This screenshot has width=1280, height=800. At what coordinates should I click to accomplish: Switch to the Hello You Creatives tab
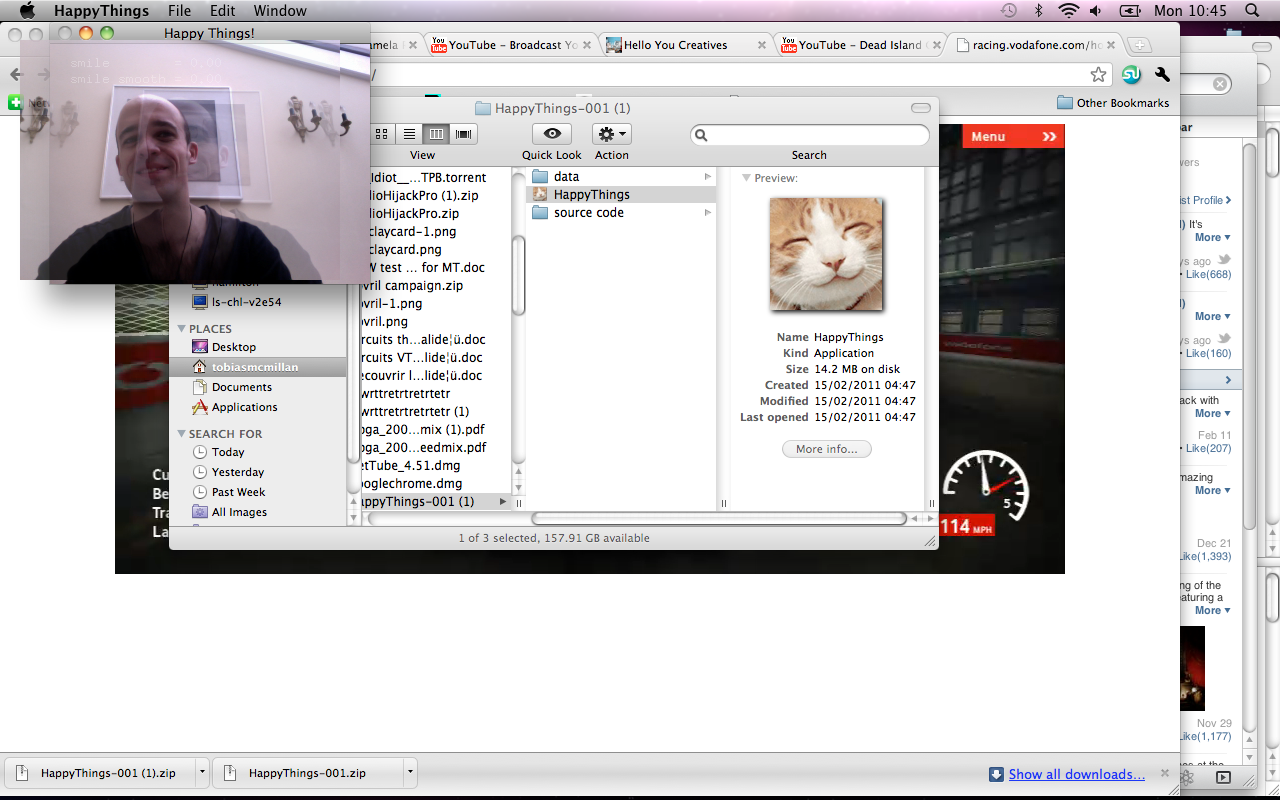coord(676,45)
